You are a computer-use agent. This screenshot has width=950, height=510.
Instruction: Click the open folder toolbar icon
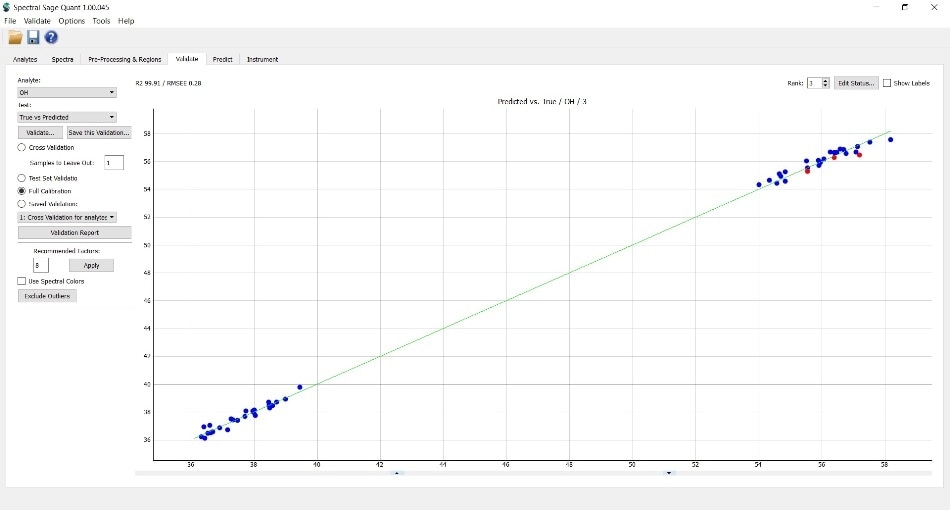pos(15,37)
